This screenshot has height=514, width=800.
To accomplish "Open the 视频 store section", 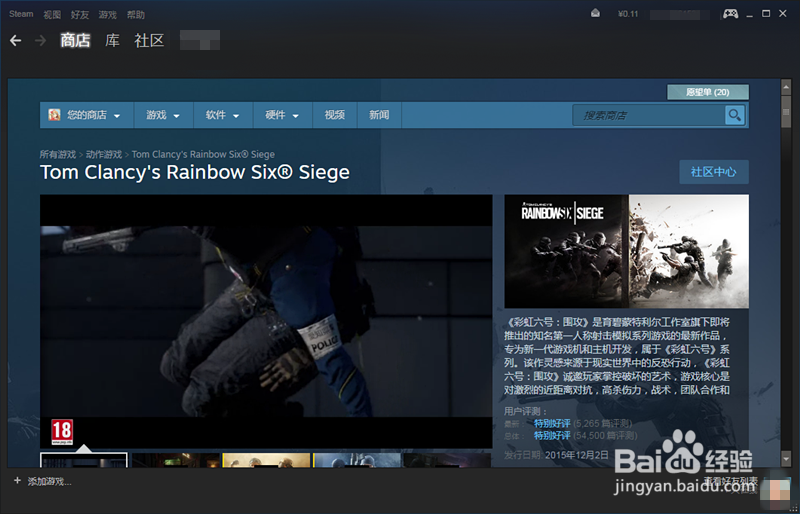I will (335, 115).
